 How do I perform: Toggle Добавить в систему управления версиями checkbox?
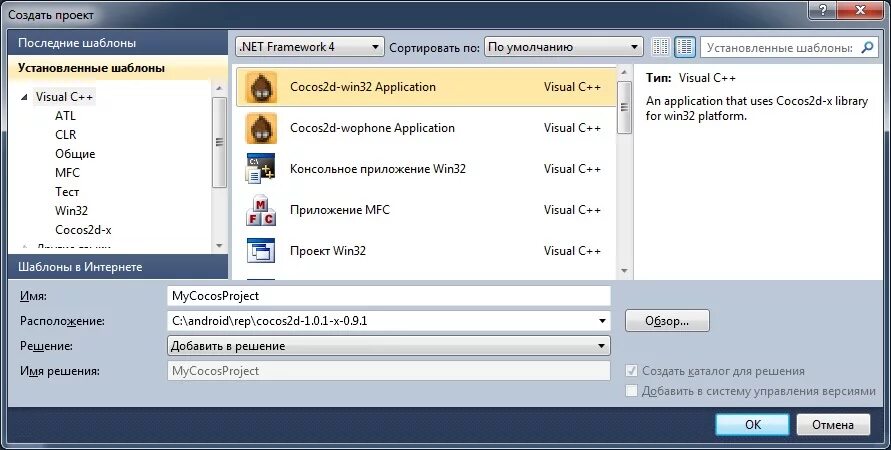click(x=631, y=391)
